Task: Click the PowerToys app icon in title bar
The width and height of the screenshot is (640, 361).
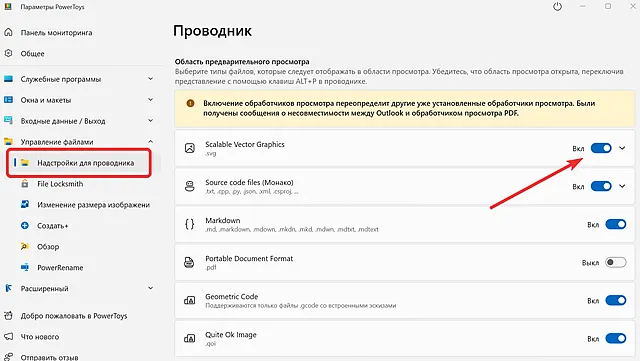Action: (x=8, y=6)
